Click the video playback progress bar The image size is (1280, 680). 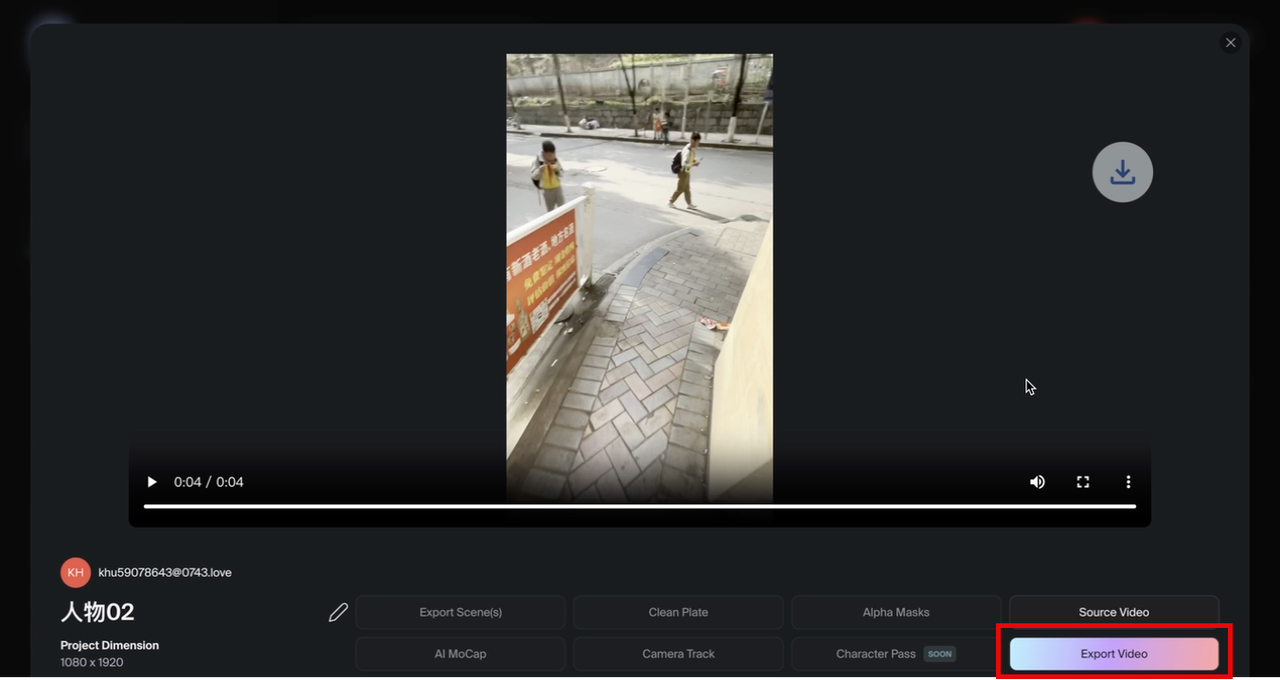[640, 507]
